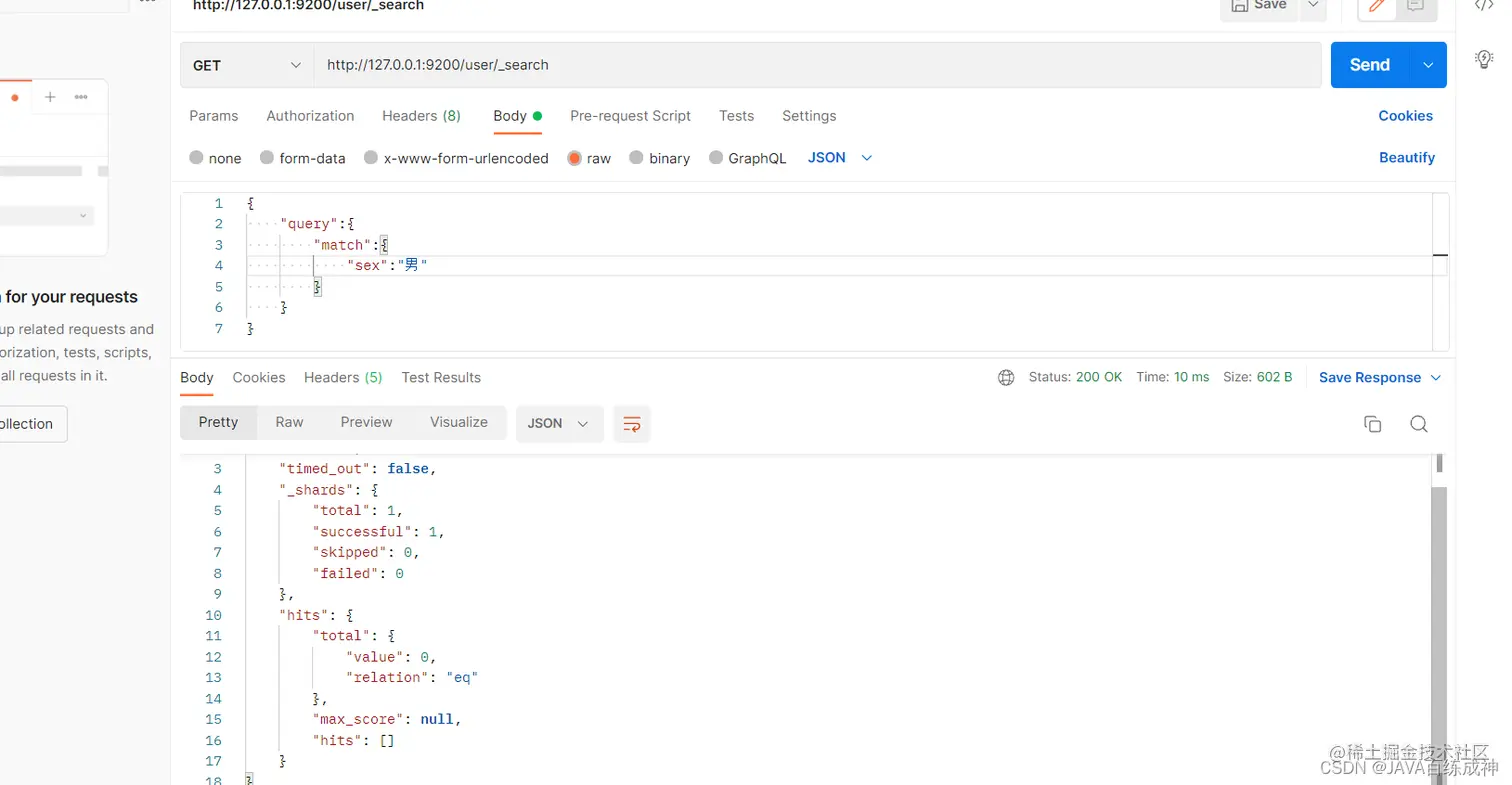Screen dimensions: 1512x785
Task: Open the request Settings tab
Action: pos(809,116)
